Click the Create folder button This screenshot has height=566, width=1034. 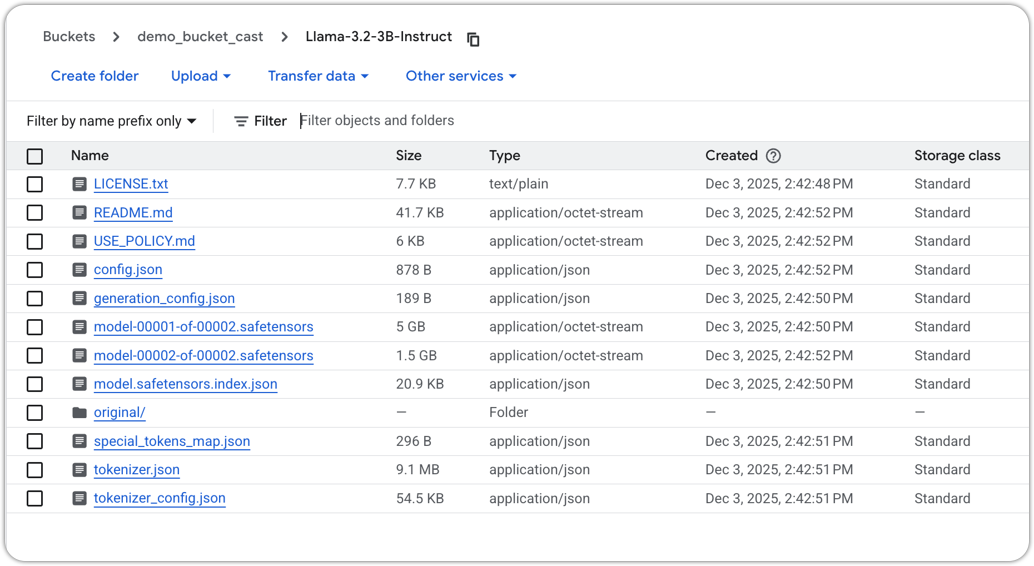pos(95,76)
